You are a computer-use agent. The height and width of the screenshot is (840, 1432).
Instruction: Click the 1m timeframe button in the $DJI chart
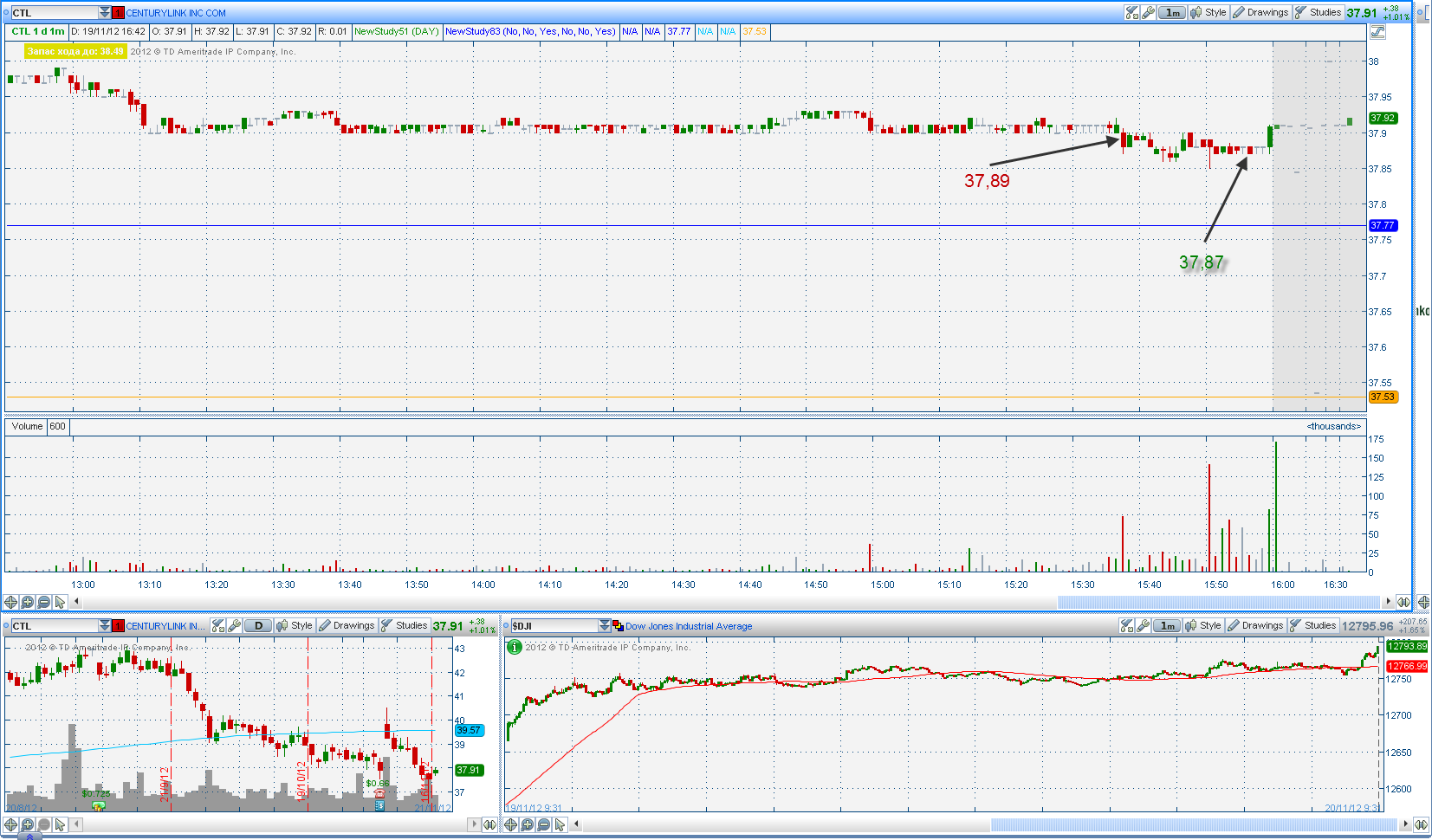tap(1167, 625)
